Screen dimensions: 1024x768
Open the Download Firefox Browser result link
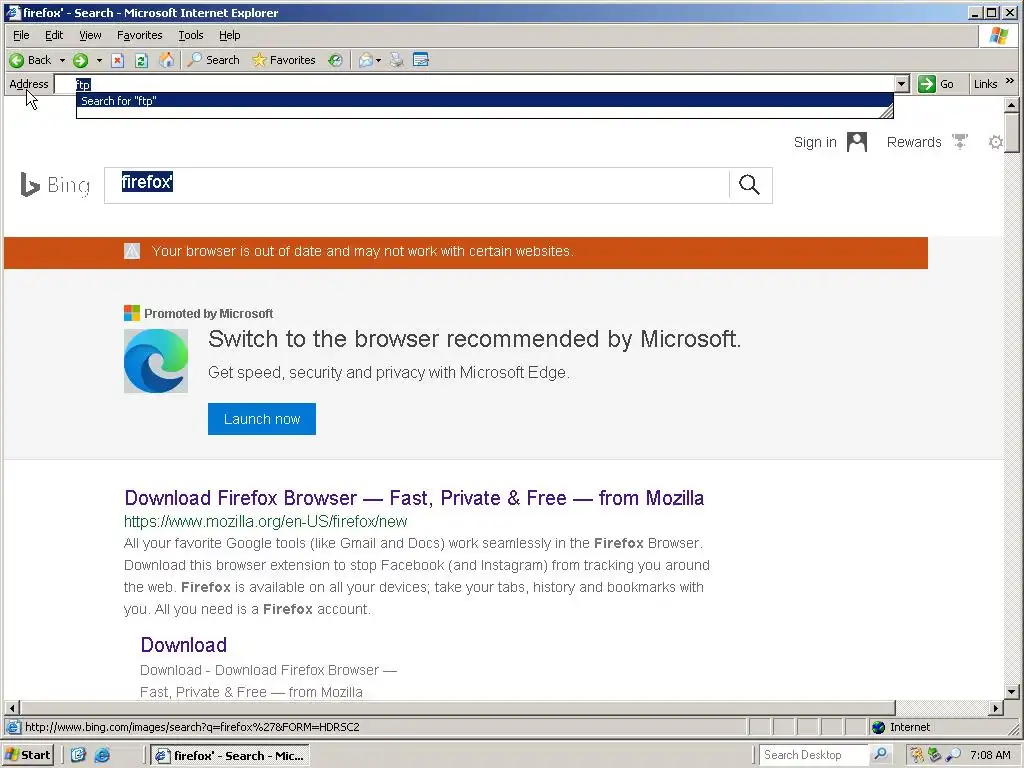(x=414, y=498)
